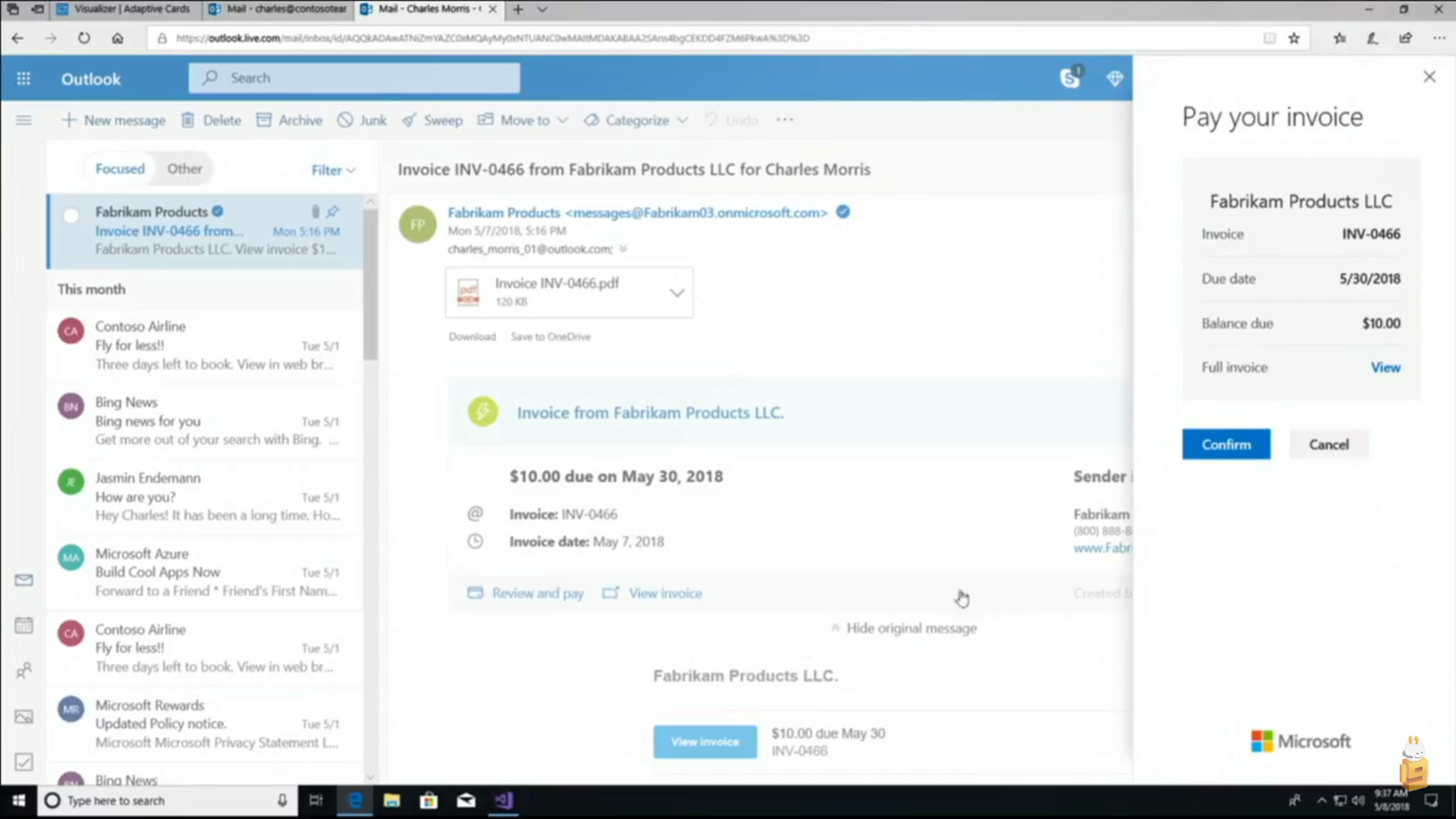
Task: Click in the Outlook Search box
Action: 364,78
